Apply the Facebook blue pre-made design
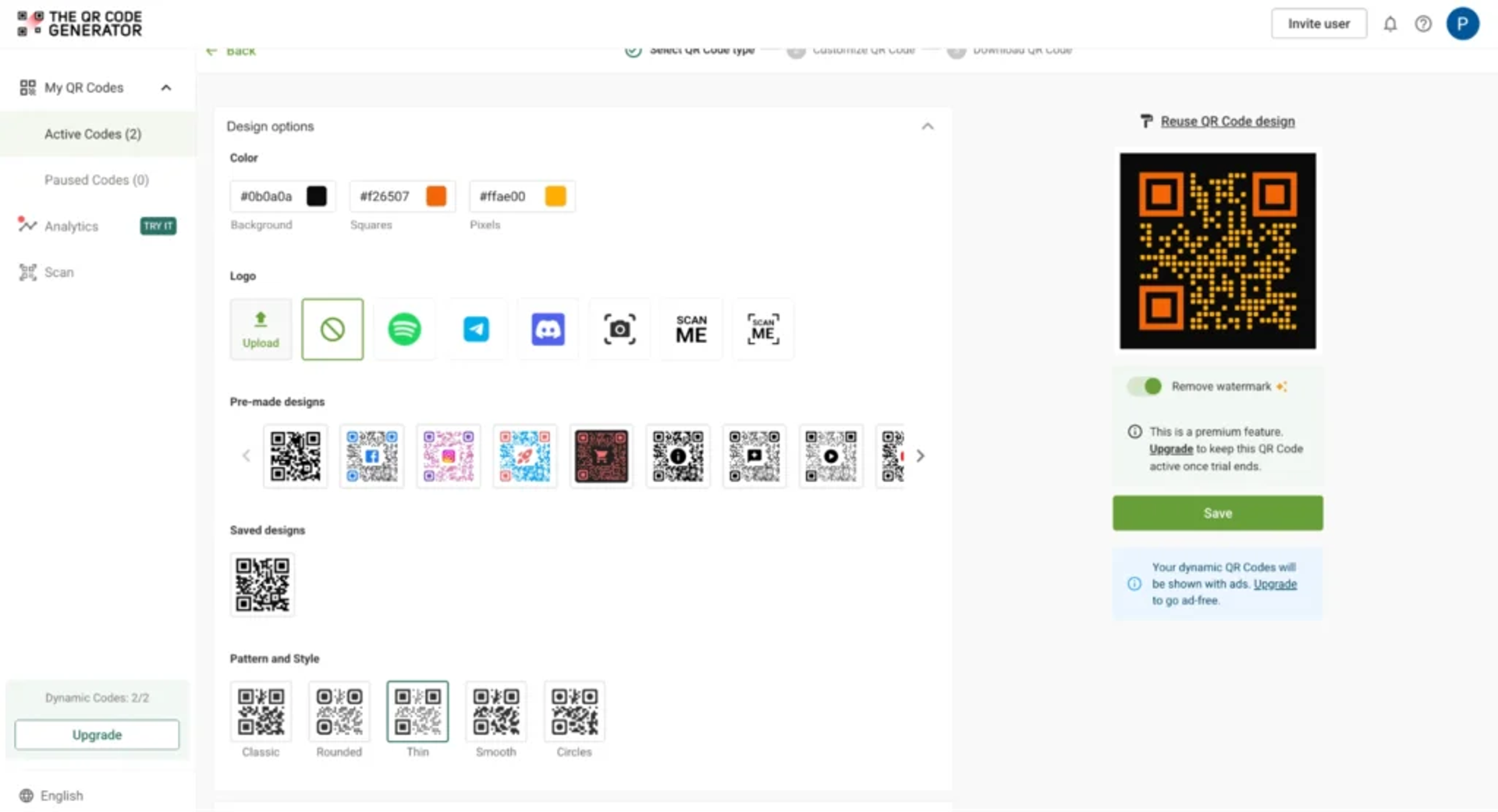Image resolution: width=1498 pixels, height=812 pixels. tap(371, 456)
